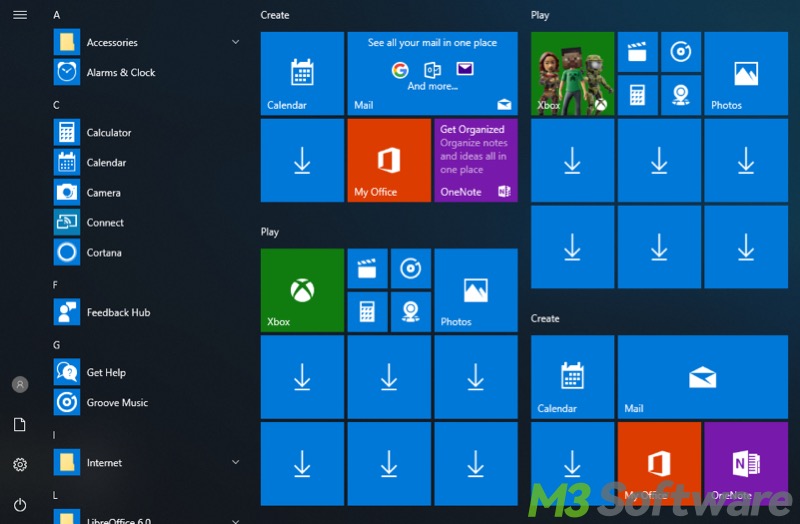
Task: Open Photos tile in group with Xbox avatars tile
Action: tap(746, 73)
